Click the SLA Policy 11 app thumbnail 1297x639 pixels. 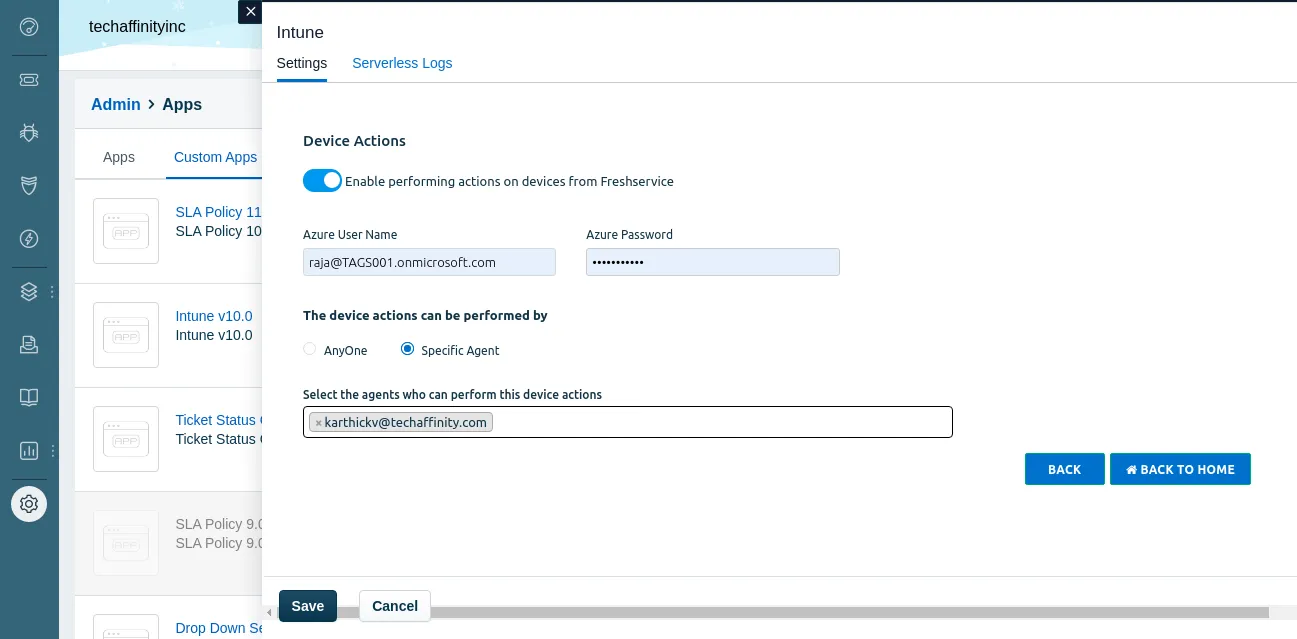[x=126, y=231]
